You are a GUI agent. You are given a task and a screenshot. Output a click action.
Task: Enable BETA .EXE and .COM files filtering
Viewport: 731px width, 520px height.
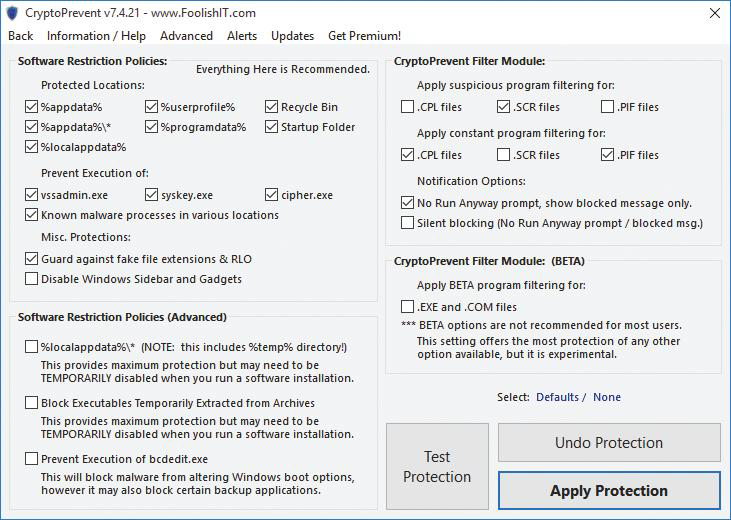tap(408, 307)
